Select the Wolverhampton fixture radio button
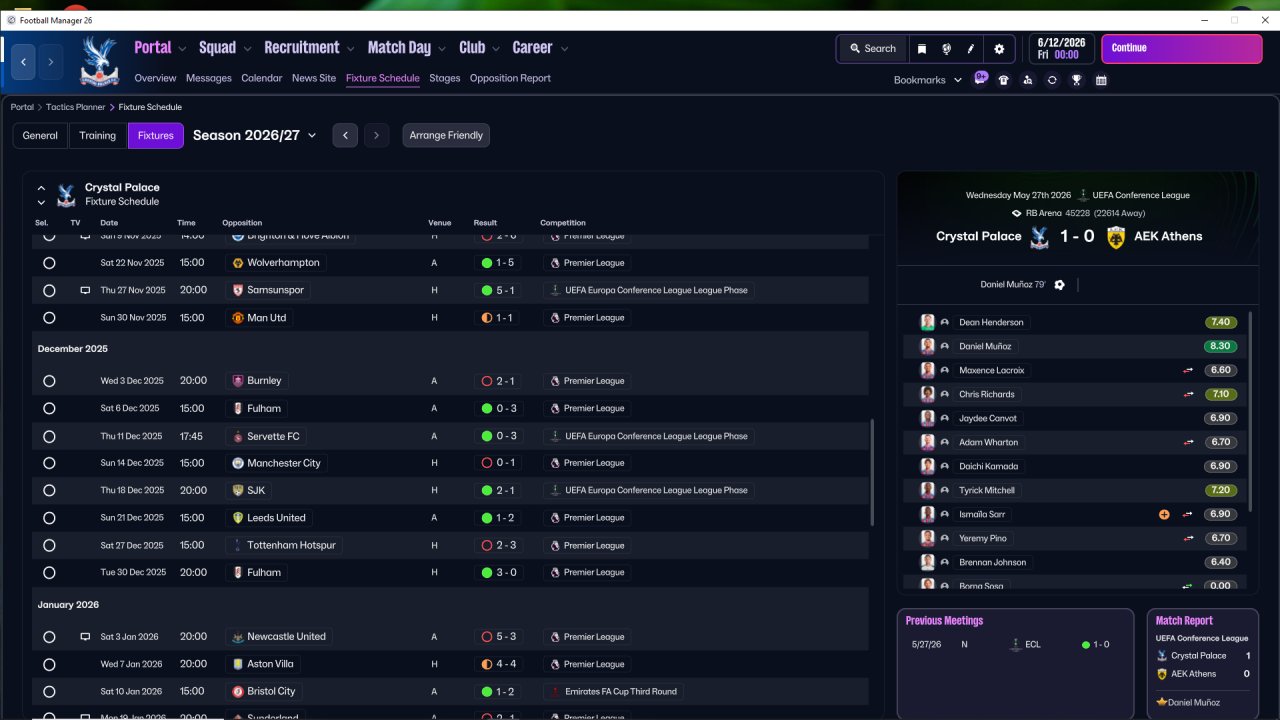The height and width of the screenshot is (720, 1280). pyautogui.click(x=49, y=263)
